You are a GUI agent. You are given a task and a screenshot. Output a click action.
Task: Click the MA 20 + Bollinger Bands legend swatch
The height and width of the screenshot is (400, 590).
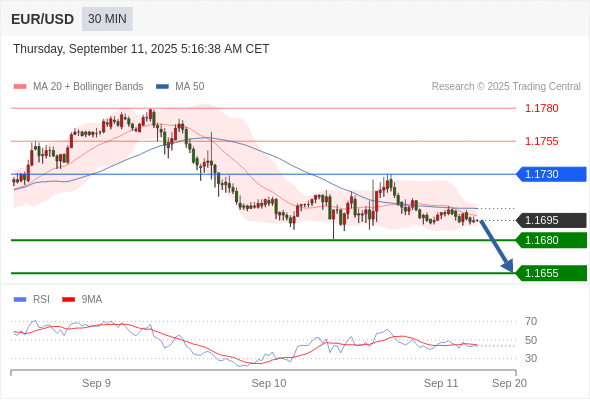pyautogui.click(x=20, y=87)
